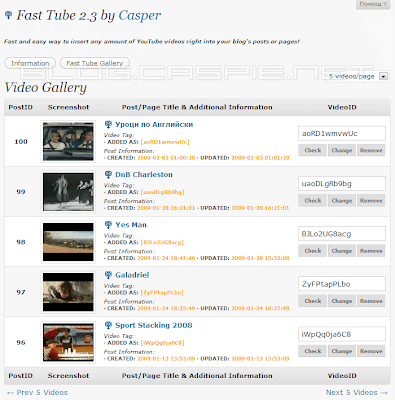Change video ID for post 97
Image resolution: width=395 pixels, height=400 pixels.
[342, 301]
